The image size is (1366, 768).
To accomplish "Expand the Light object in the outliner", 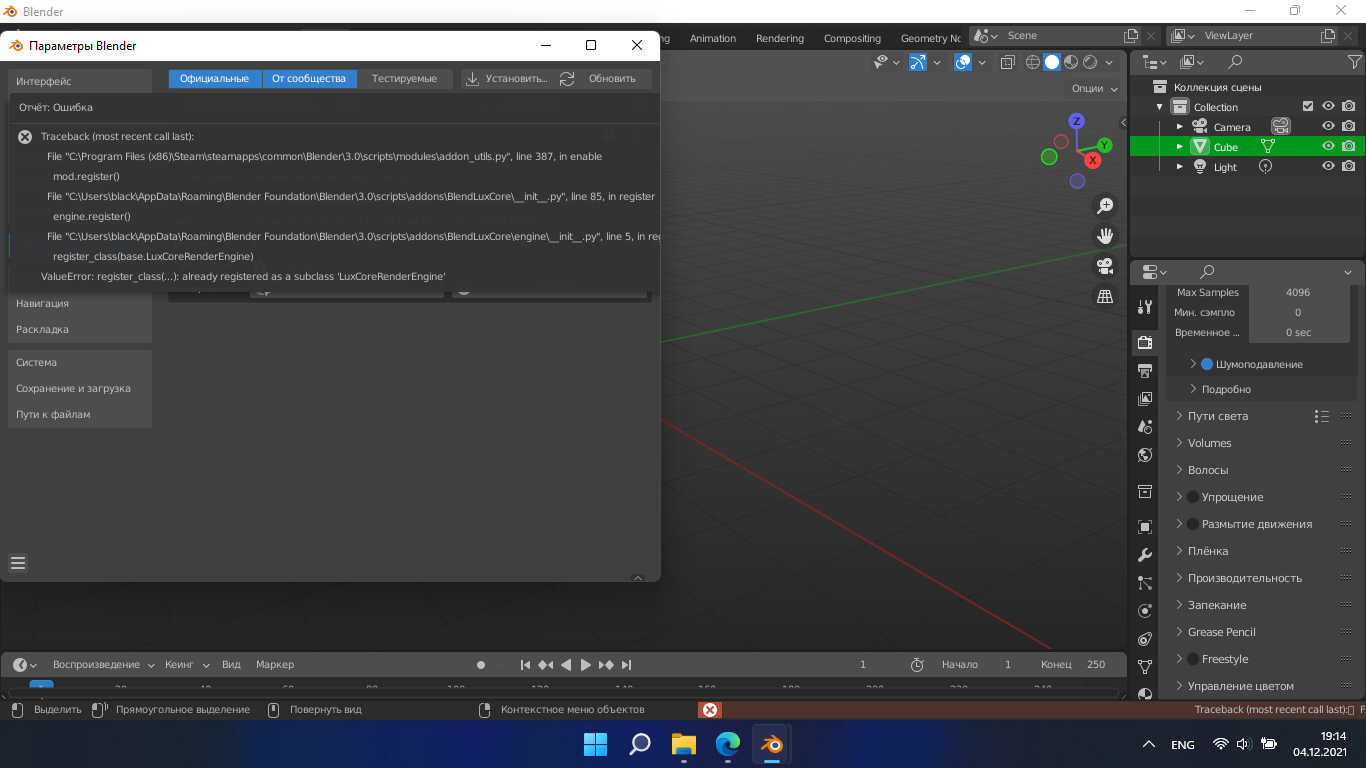I will pos(1180,166).
